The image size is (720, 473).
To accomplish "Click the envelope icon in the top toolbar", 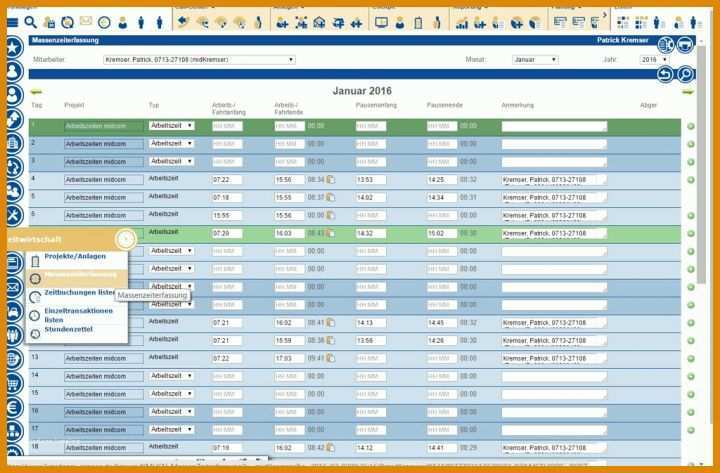I will pos(86,21).
